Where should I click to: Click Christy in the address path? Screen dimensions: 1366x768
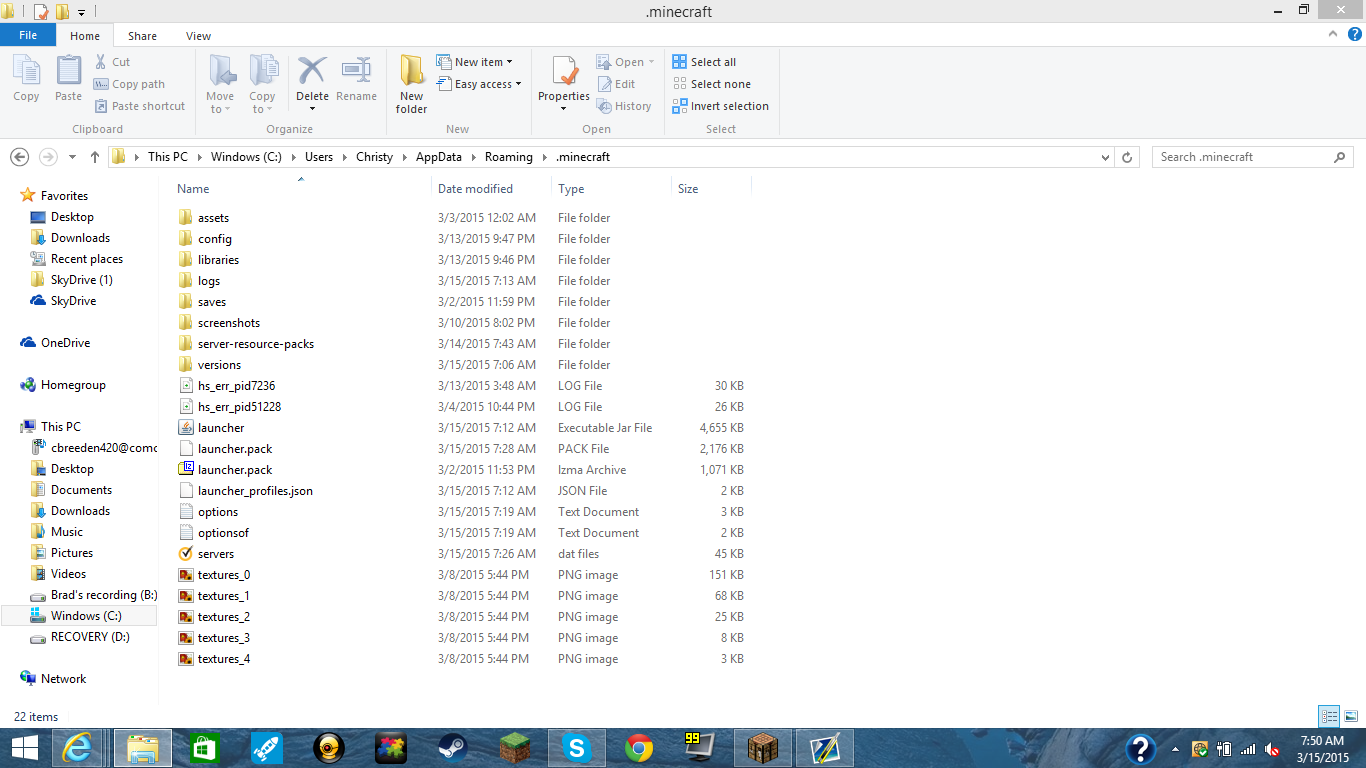pyautogui.click(x=375, y=157)
